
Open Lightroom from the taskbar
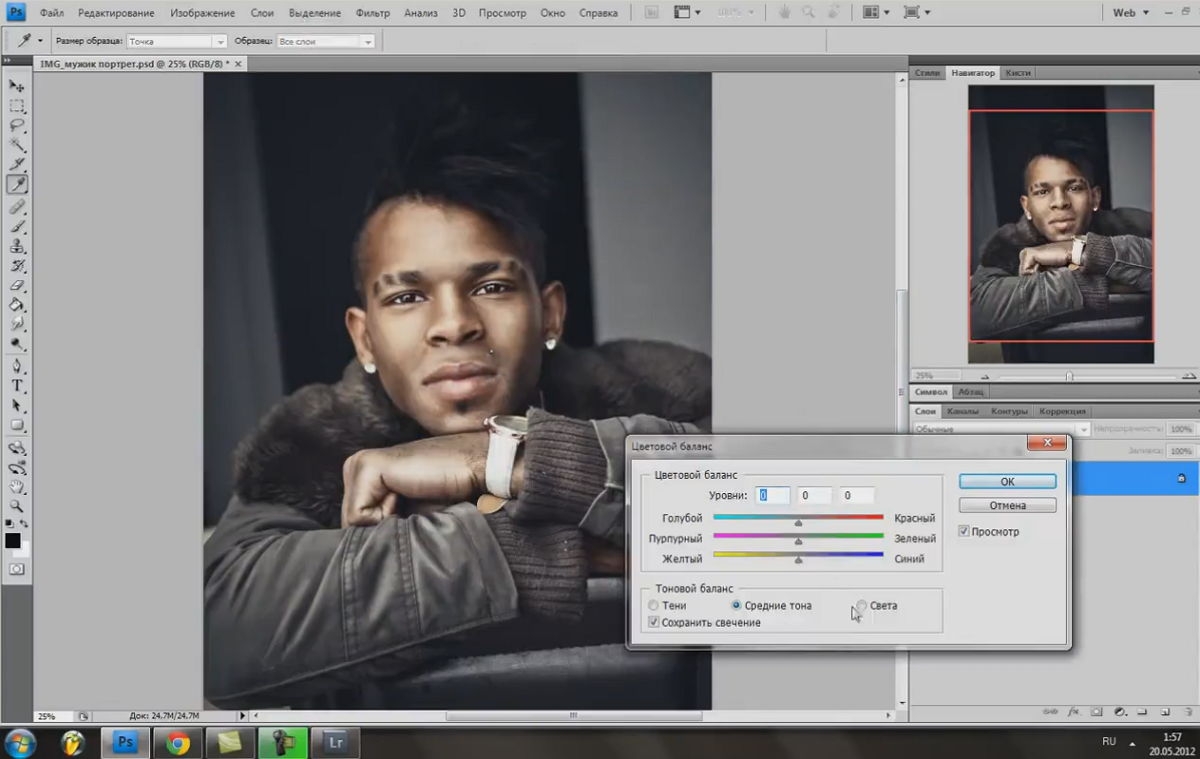[334, 743]
